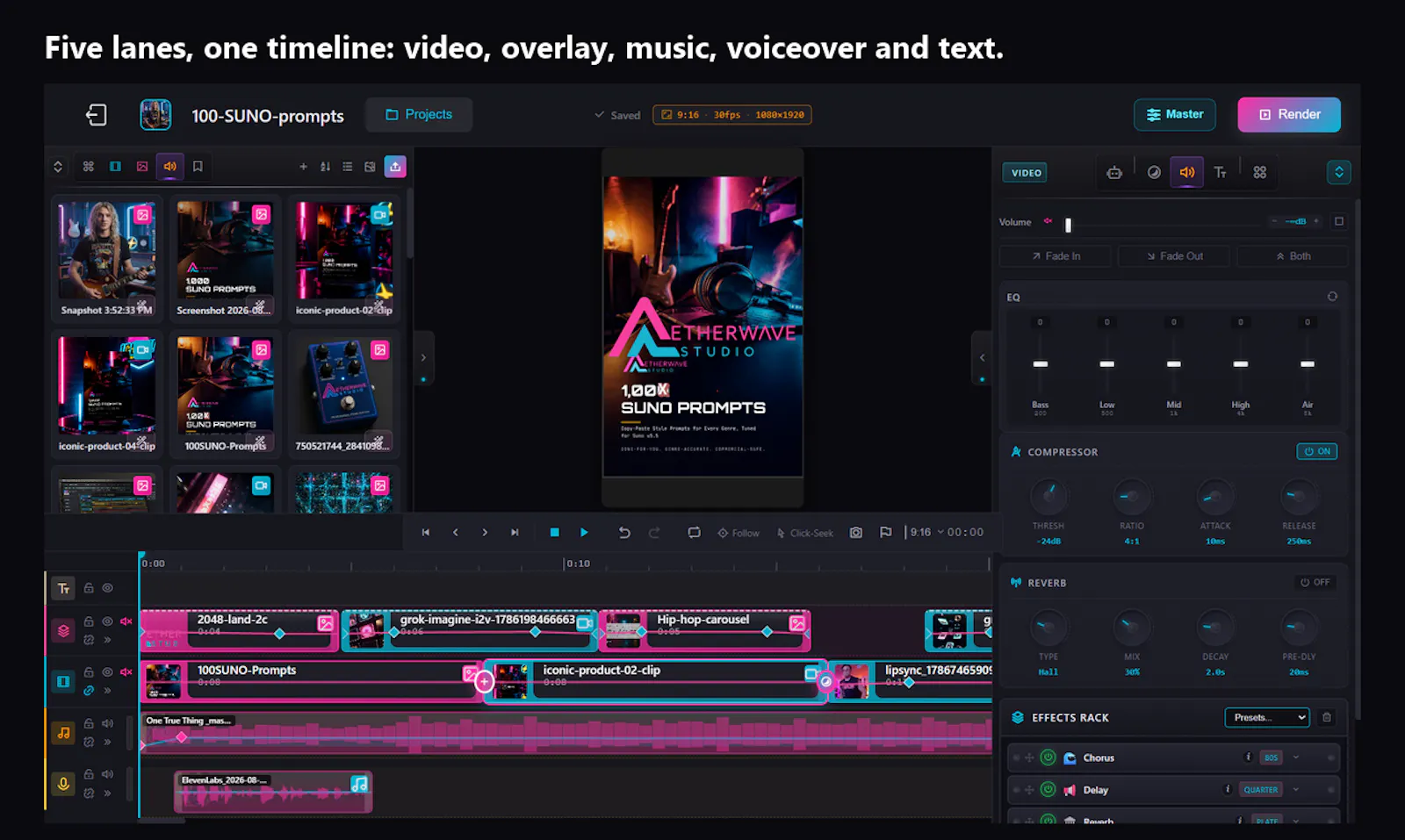The image size is (1405, 840).
Task: Toggle the Delay effect power button
Action: (x=1048, y=789)
